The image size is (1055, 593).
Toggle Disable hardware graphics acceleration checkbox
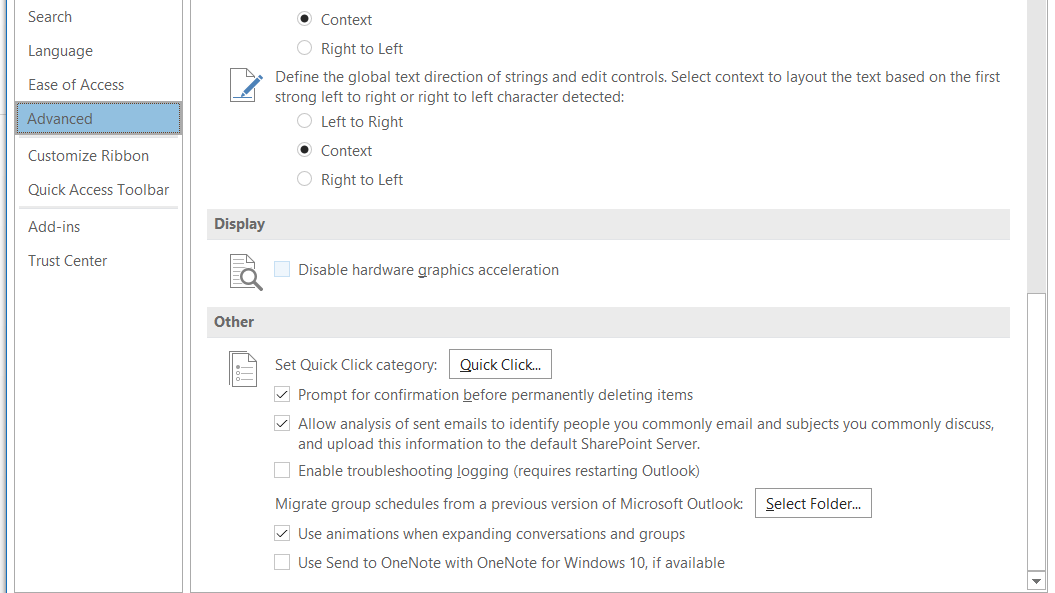click(283, 270)
